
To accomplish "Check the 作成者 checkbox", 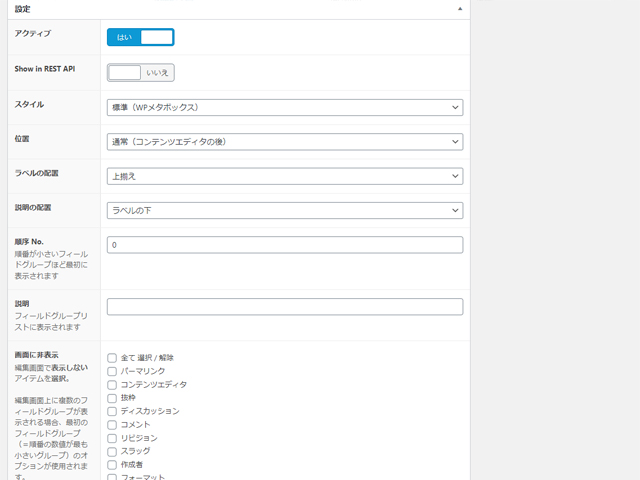I will [112, 465].
